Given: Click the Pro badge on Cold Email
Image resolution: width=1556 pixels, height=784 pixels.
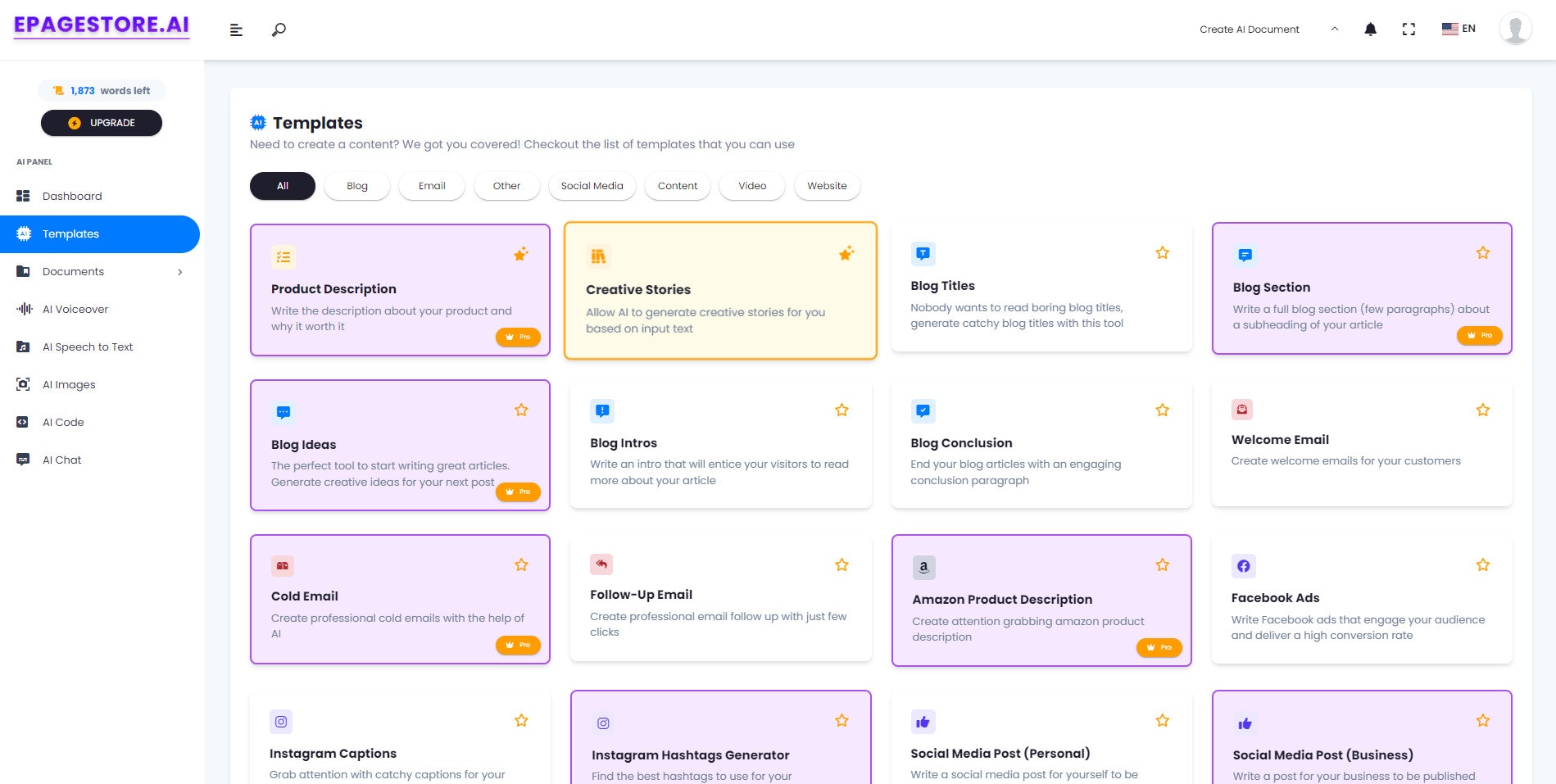Looking at the screenshot, I should pyautogui.click(x=518, y=645).
